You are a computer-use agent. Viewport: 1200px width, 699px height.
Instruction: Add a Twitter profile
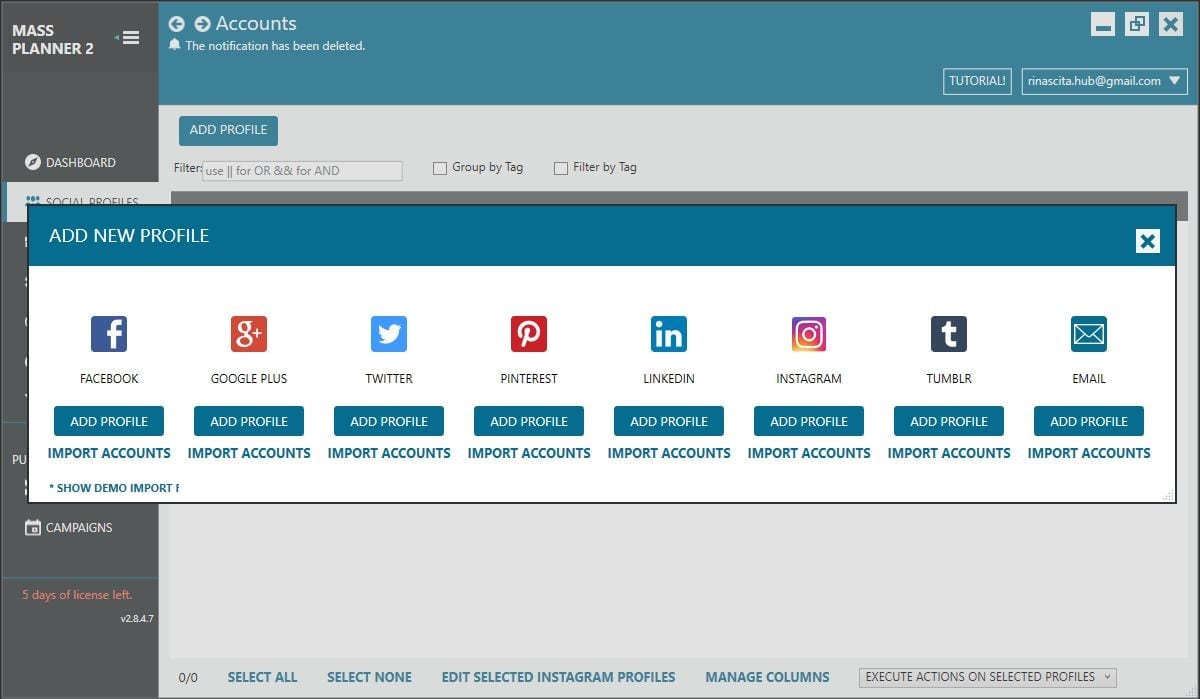tap(389, 421)
